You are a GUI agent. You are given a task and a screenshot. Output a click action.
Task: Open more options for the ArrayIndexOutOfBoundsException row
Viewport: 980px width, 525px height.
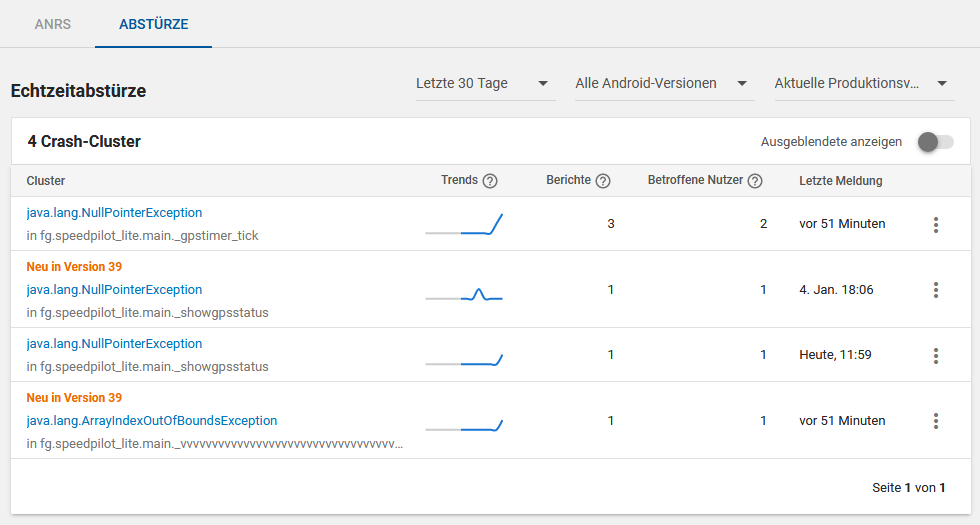936,421
